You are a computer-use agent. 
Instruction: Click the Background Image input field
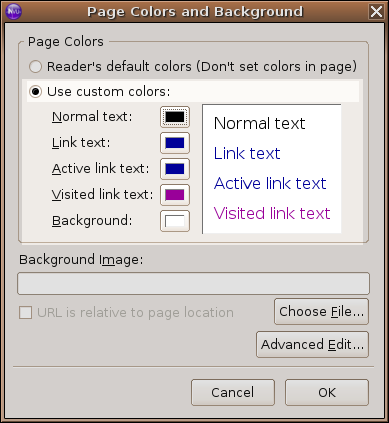tap(193, 284)
